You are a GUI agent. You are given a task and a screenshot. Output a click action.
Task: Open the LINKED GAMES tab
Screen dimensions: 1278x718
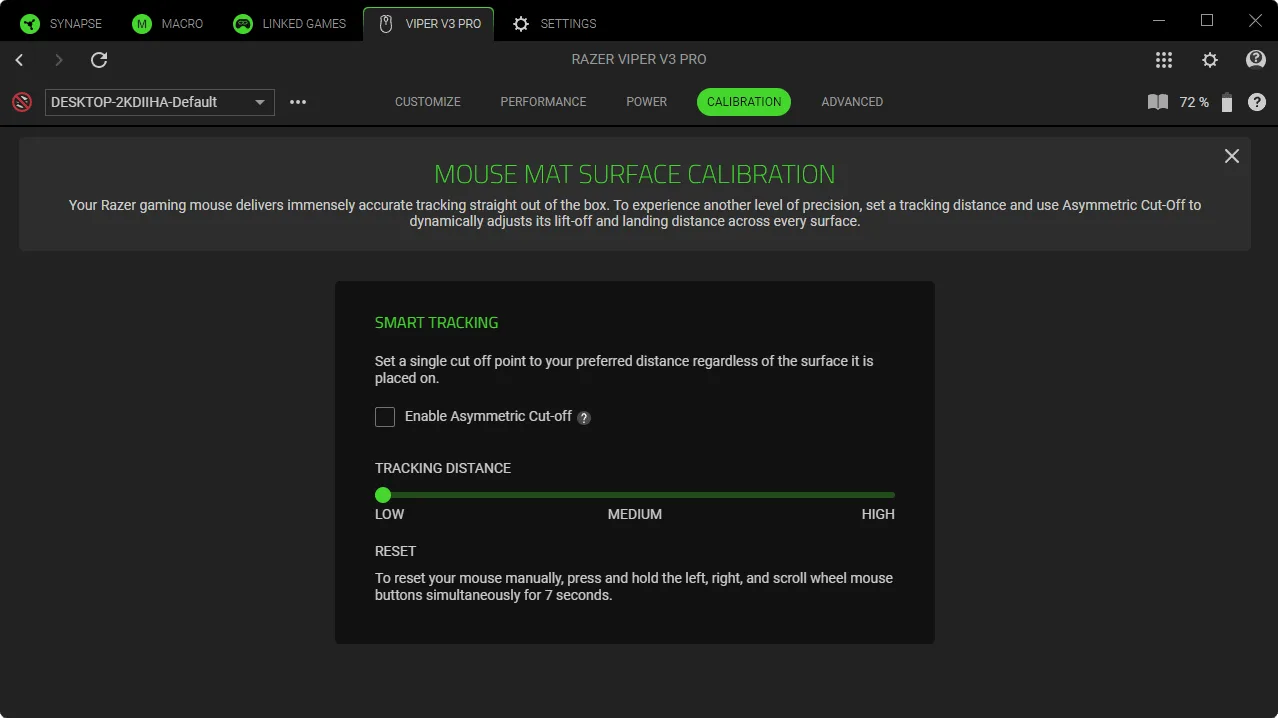(x=290, y=23)
